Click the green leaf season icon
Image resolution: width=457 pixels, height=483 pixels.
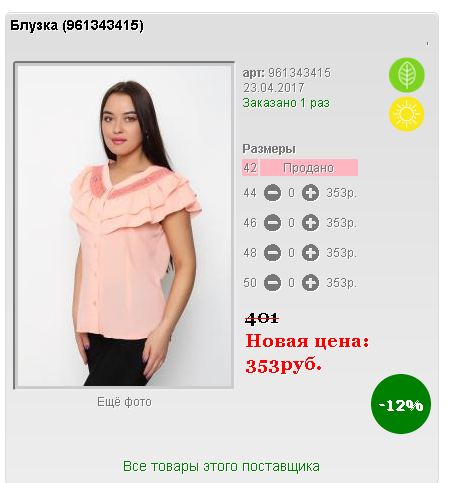(x=406, y=75)
